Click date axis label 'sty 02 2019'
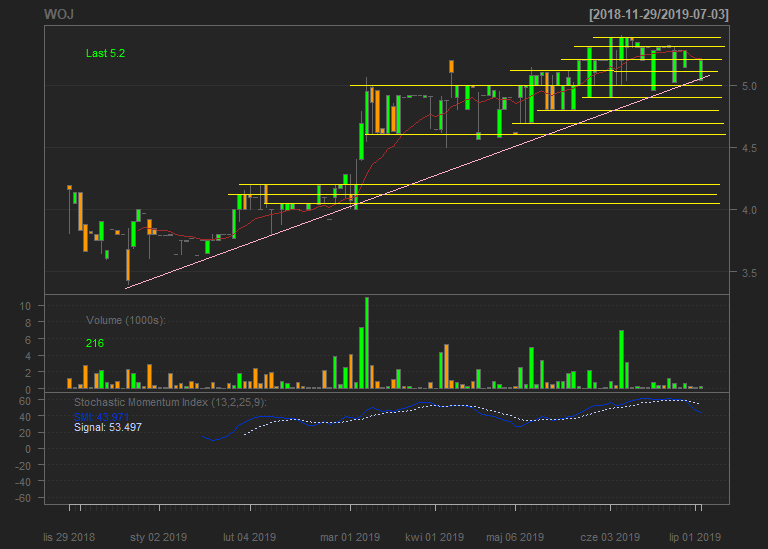The height and width of the screenshot is (549, 768). pos(159,537)
